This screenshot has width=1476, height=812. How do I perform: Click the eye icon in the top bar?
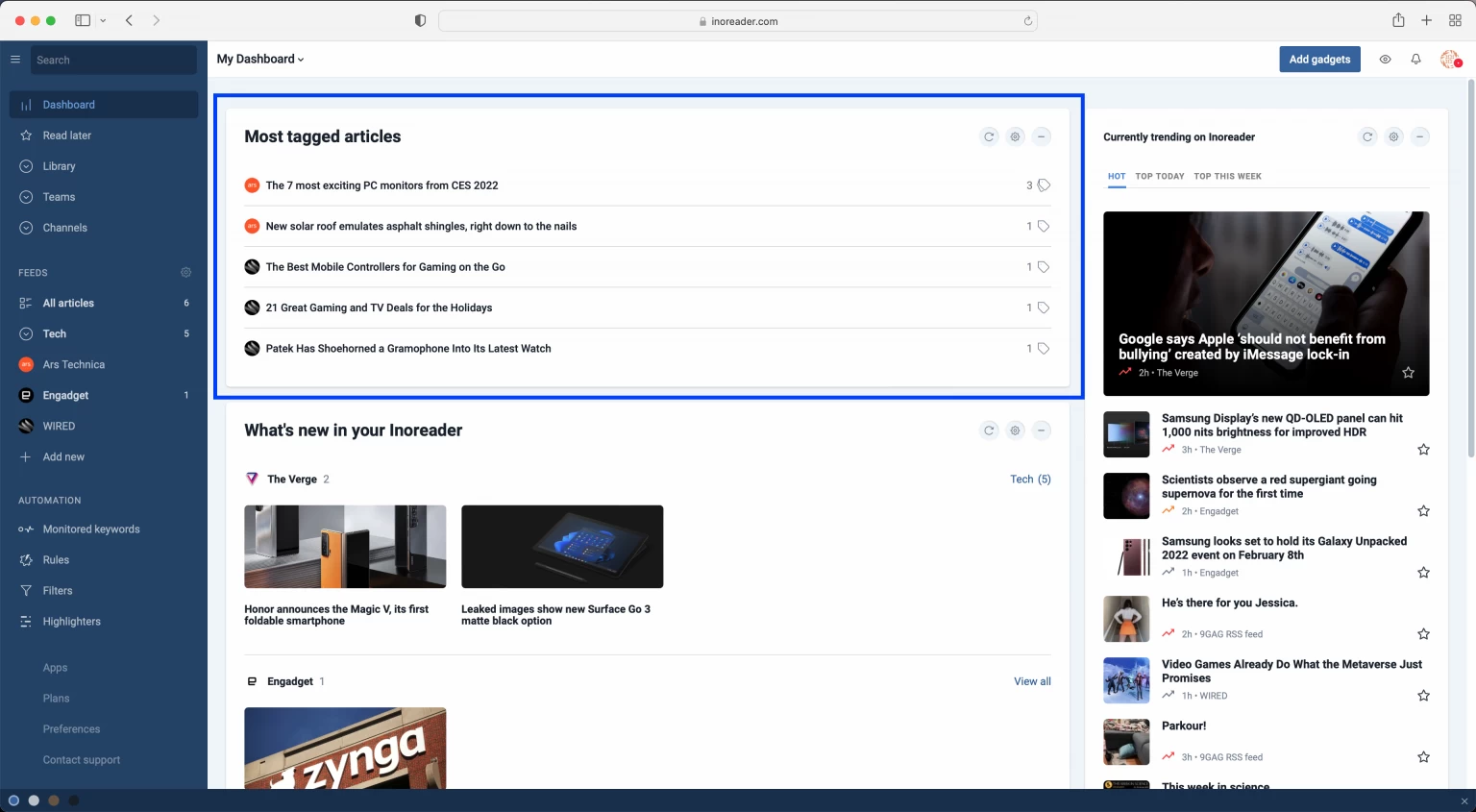1385,59
